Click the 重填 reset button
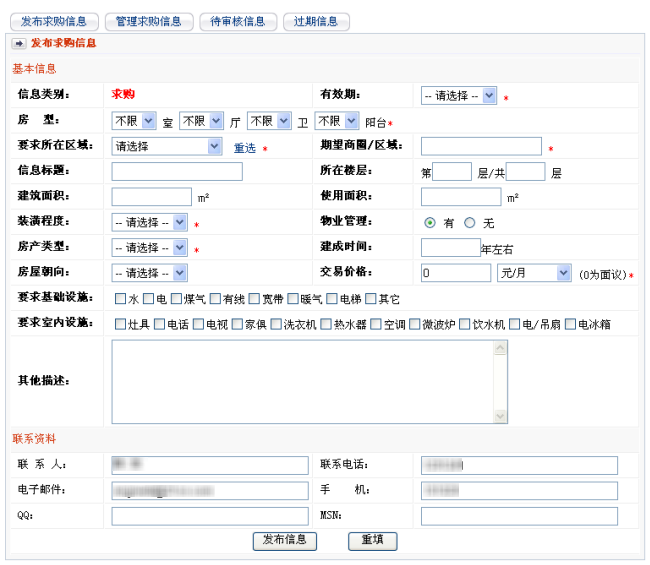The image size is (650, 565). click(x=373, y=541)
